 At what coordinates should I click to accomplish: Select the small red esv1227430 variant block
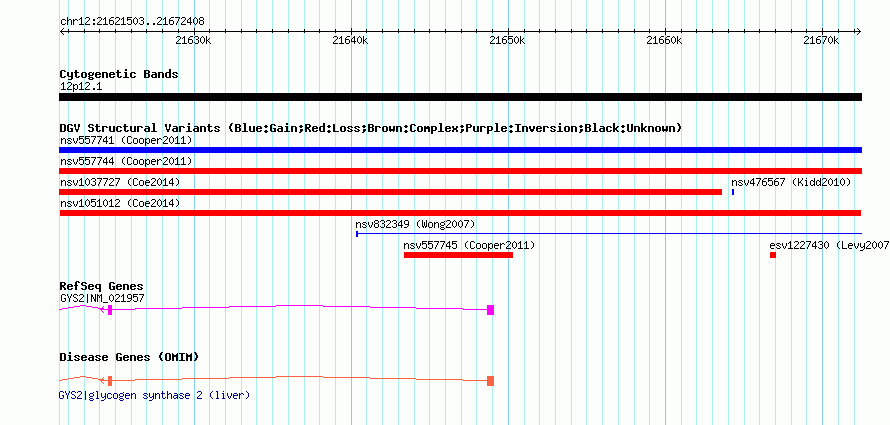773,255
